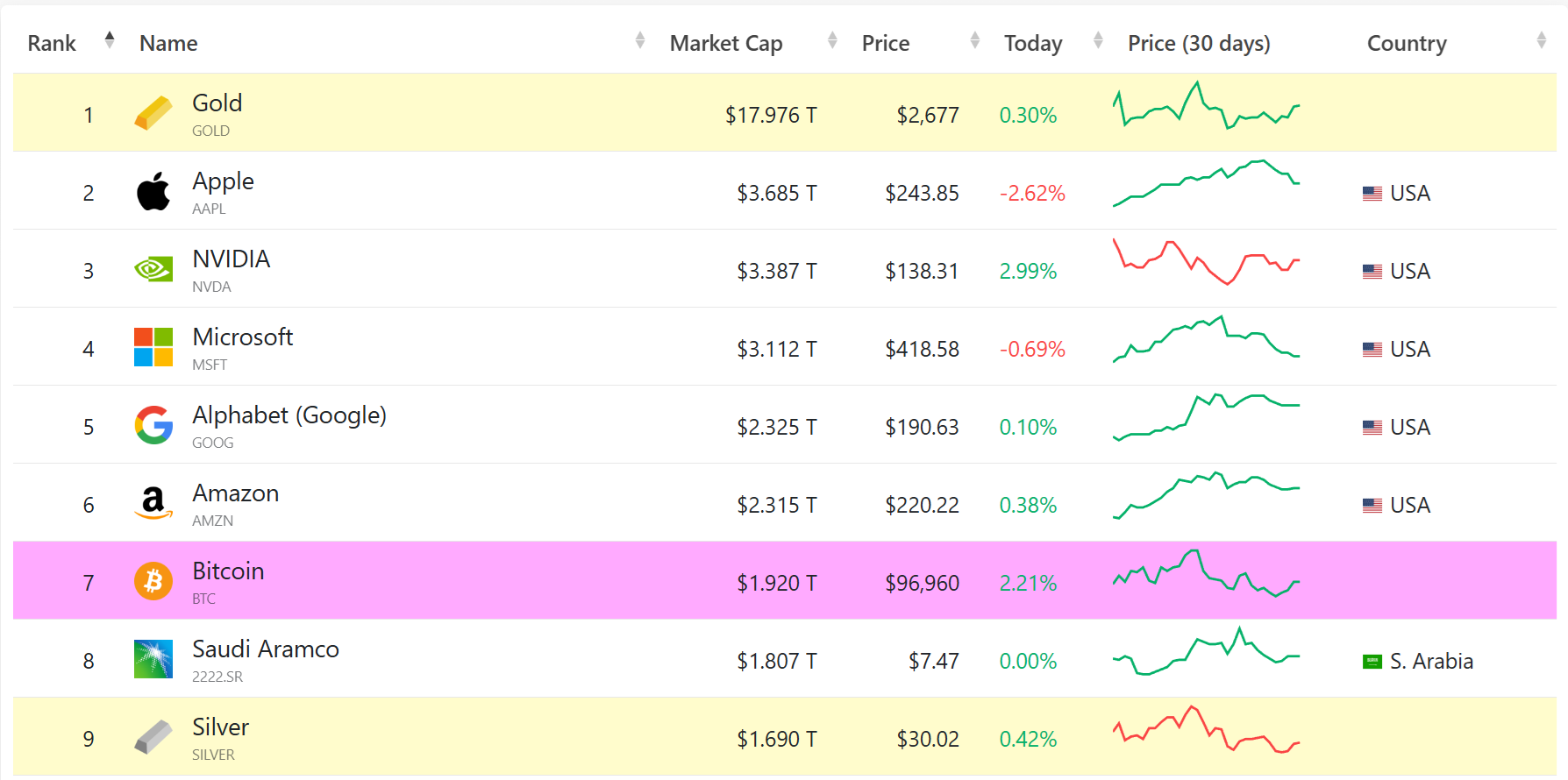
Task: Click Microsoft's -0.69% daily change
Action: (1032, 349)
